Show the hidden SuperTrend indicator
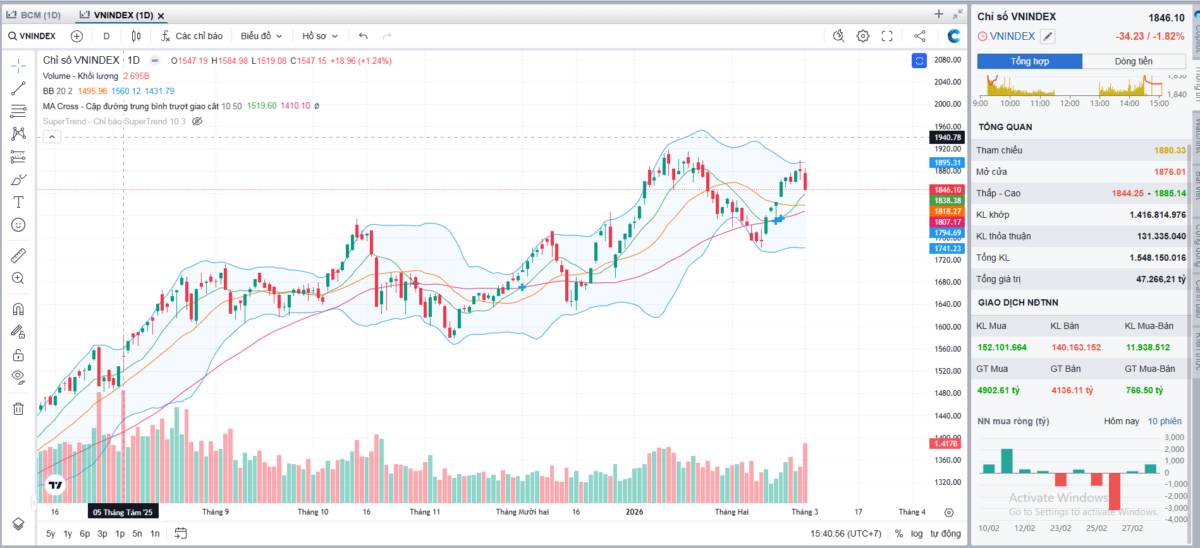The height and width of the screenshot is (548, 1200). coord(197,121)
